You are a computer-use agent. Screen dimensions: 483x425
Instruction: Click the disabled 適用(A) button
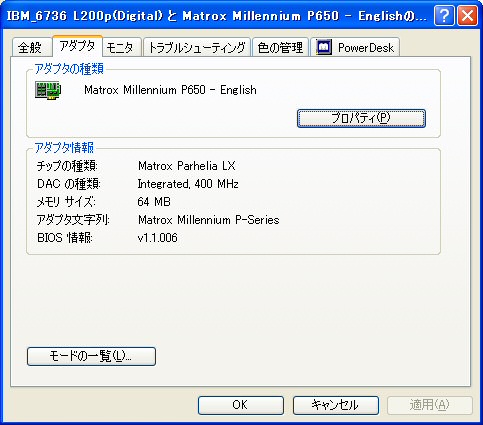click(430, 405)
